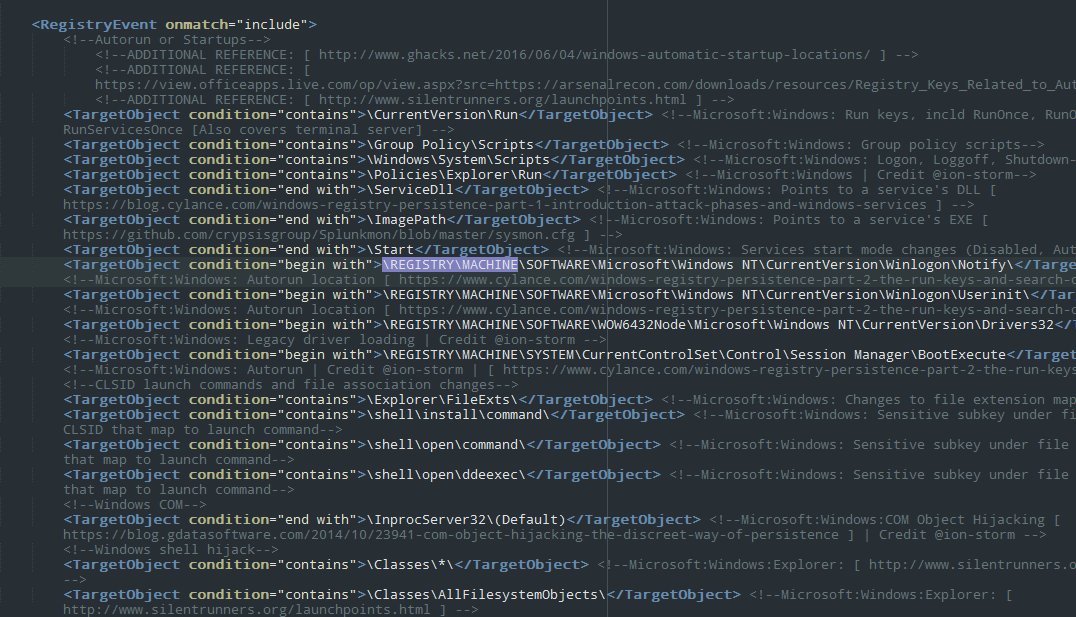Click the \InprocServer32\(Default) value
Screen dimensions: 1076x617
coord(467,520)
